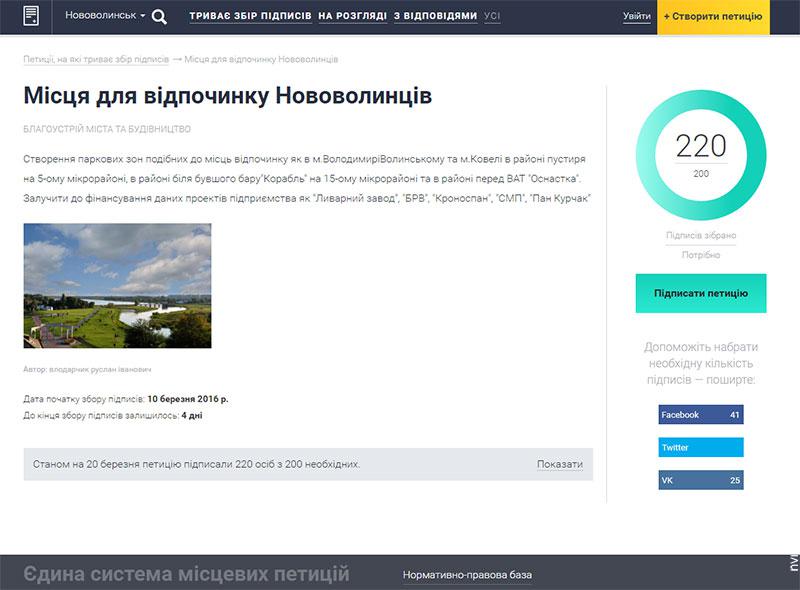Expand signers list with Показати

(559, 464)
